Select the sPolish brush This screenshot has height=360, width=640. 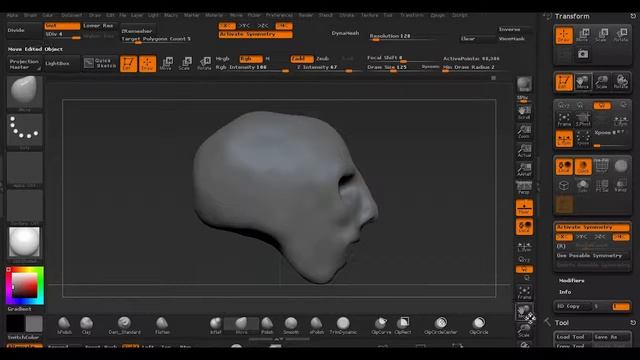[317, 326]
